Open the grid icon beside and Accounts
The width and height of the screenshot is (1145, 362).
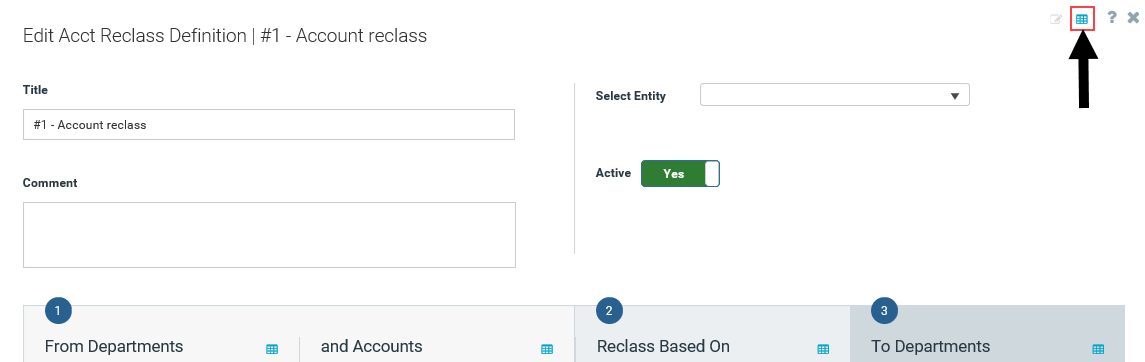[547, 349]
